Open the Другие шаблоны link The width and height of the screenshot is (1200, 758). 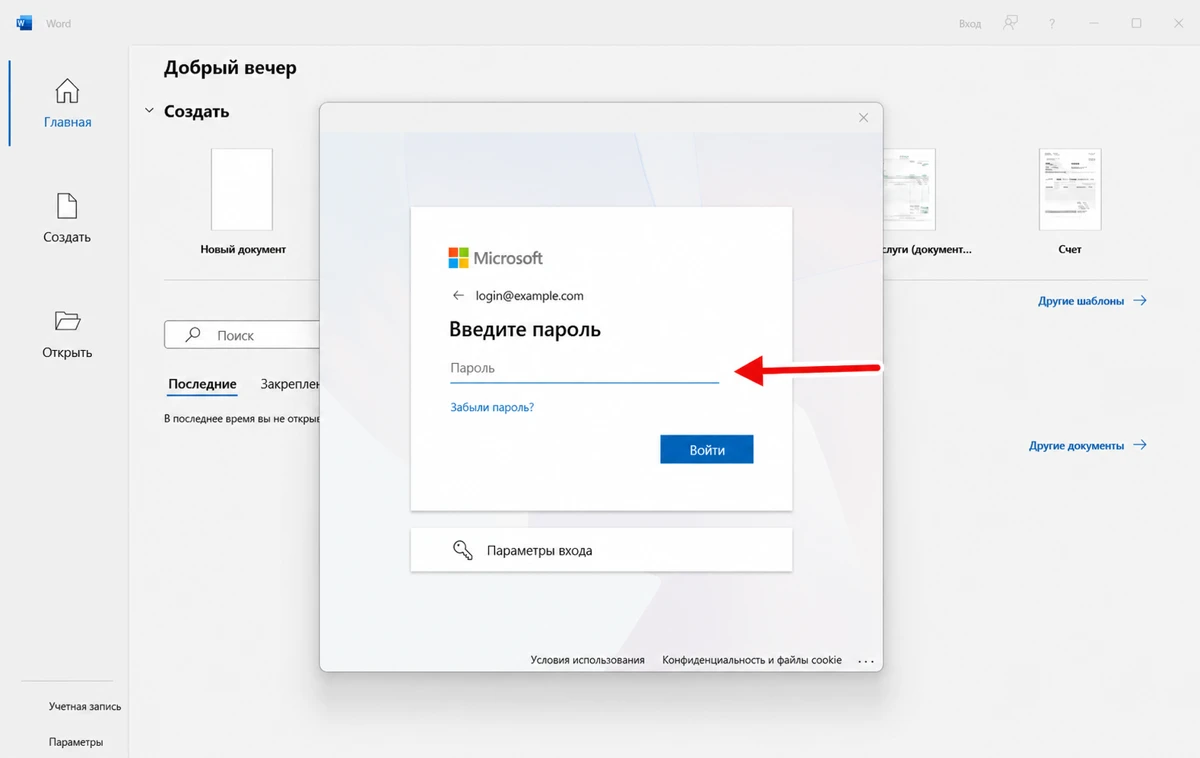[x=1092, y=300]
